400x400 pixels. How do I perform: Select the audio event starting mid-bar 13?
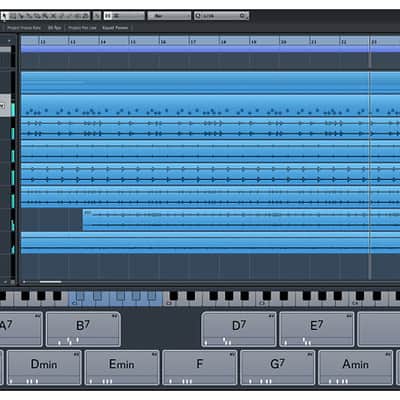(241, 220)
